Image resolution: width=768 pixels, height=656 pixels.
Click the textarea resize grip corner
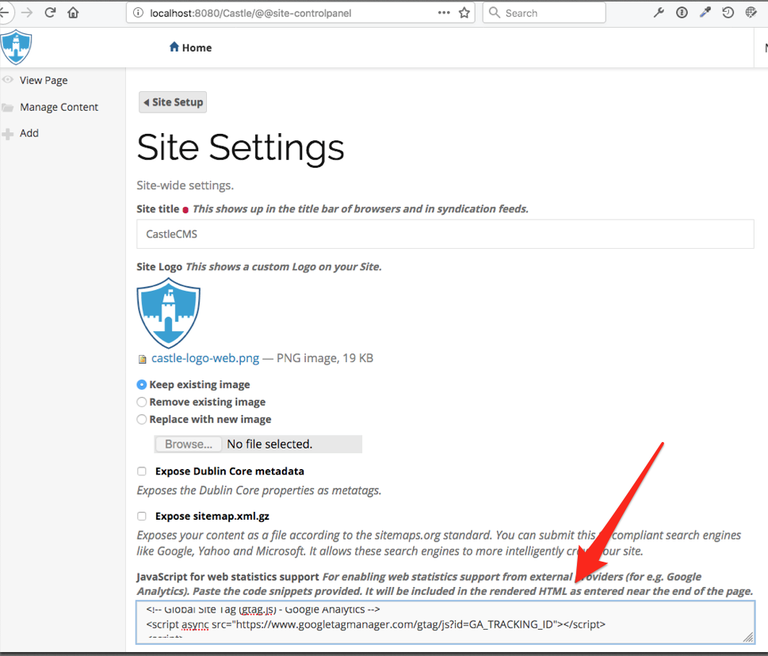tap(748, 637)
